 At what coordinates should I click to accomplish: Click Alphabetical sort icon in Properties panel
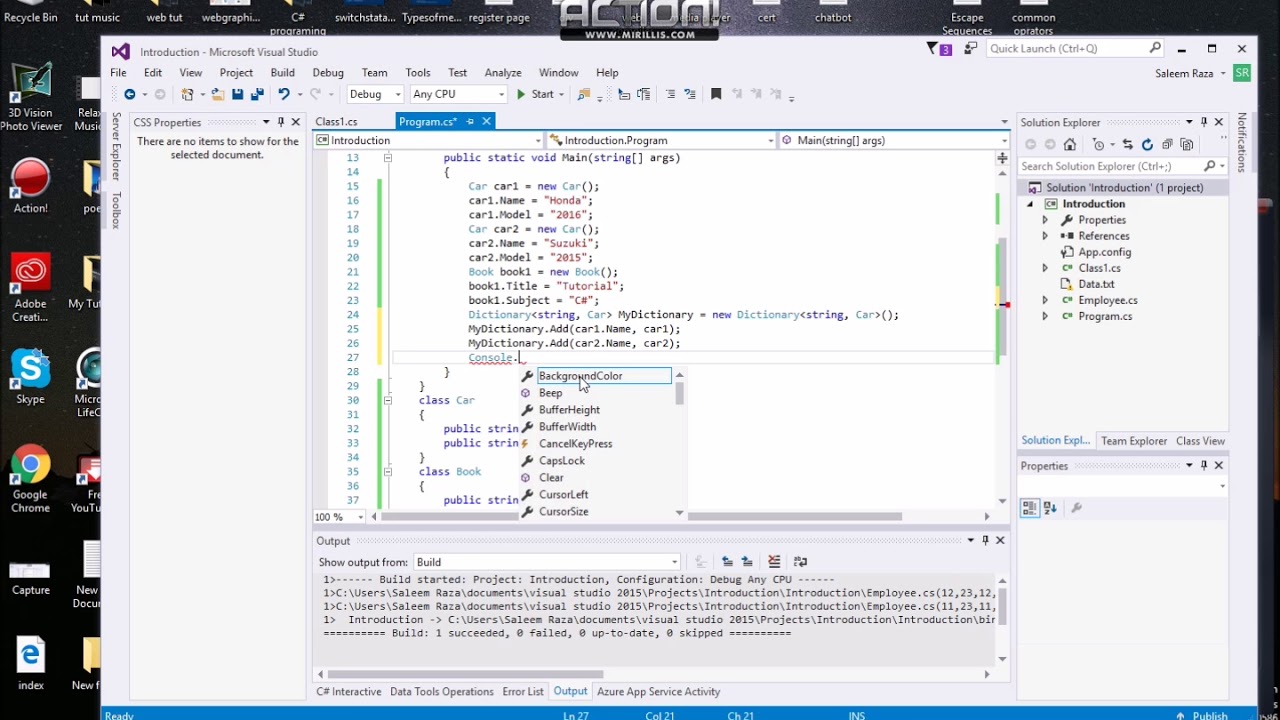(1050, 508)
